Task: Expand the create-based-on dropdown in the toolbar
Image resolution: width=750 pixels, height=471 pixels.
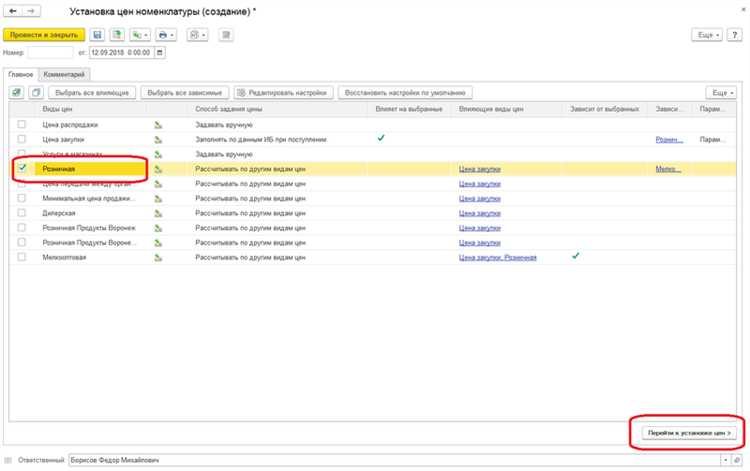Action: click(140, 35)
